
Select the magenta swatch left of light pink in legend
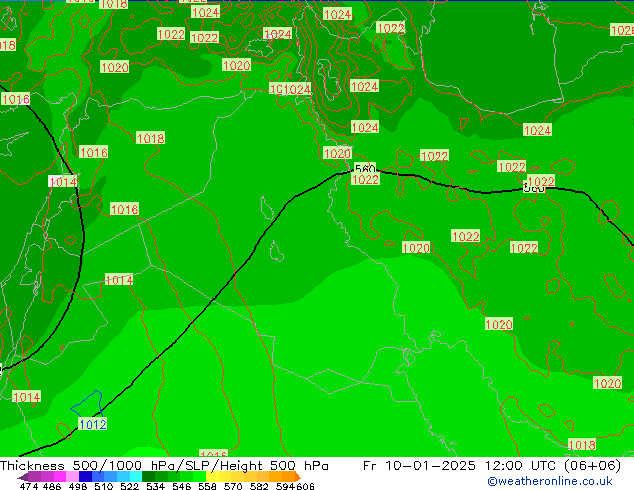coord(60,476)
